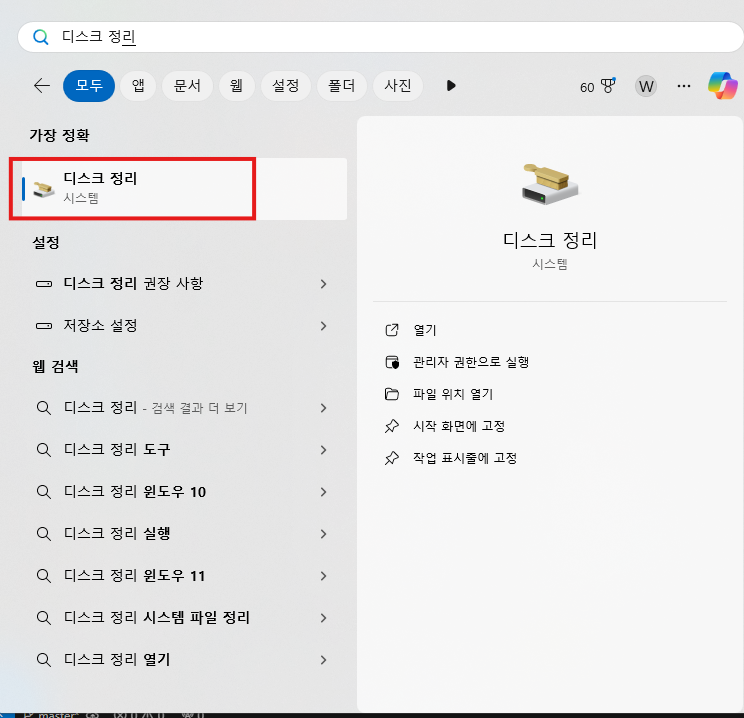Viewport: 744px width, 718px height.
Task: Expand chevron for 디스크 정리 윈도우 11
Action: coord(324,576)
